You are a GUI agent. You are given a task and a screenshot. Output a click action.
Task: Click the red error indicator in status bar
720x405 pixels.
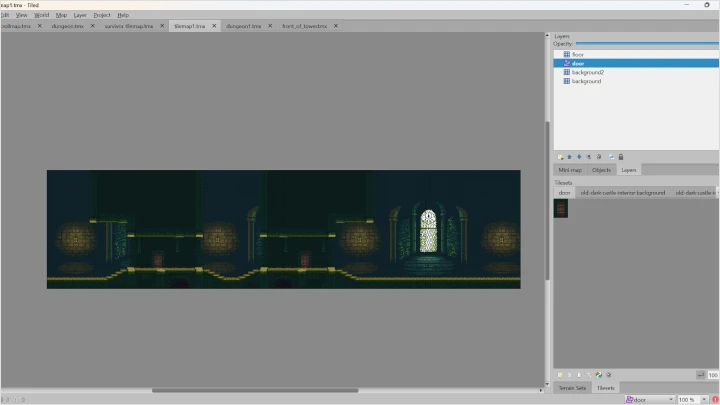(715, 399)
